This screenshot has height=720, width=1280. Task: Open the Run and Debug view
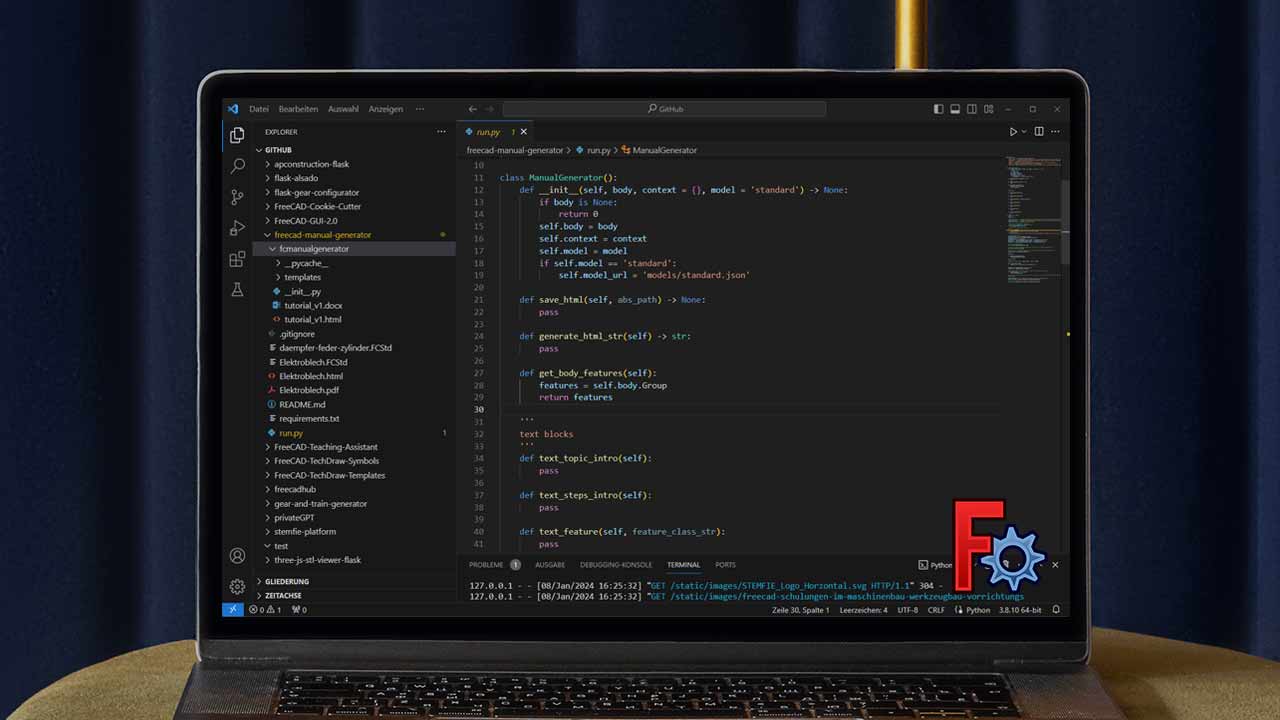(x=236, y=227)
